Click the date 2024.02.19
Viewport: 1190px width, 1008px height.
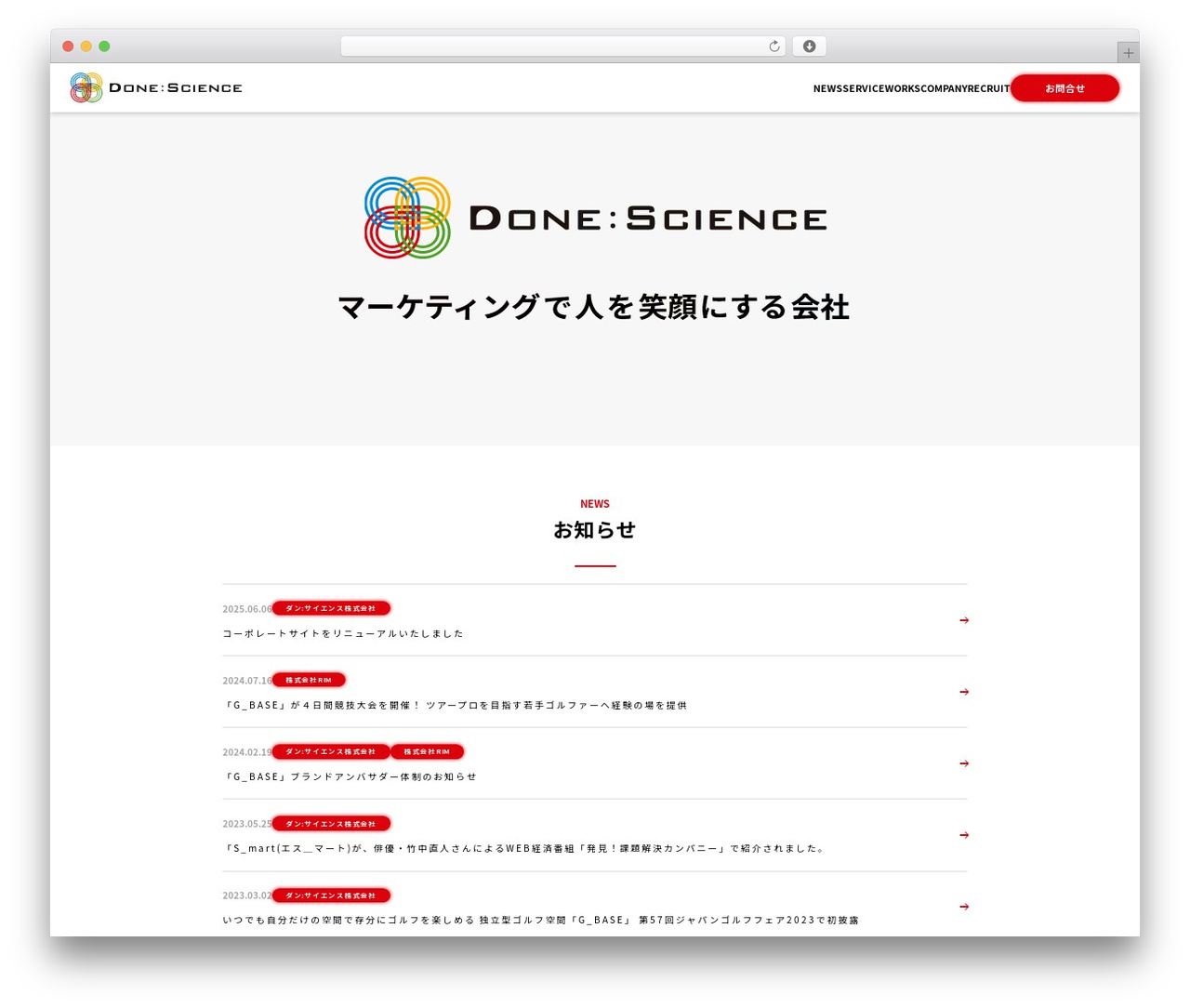(247, 752)
